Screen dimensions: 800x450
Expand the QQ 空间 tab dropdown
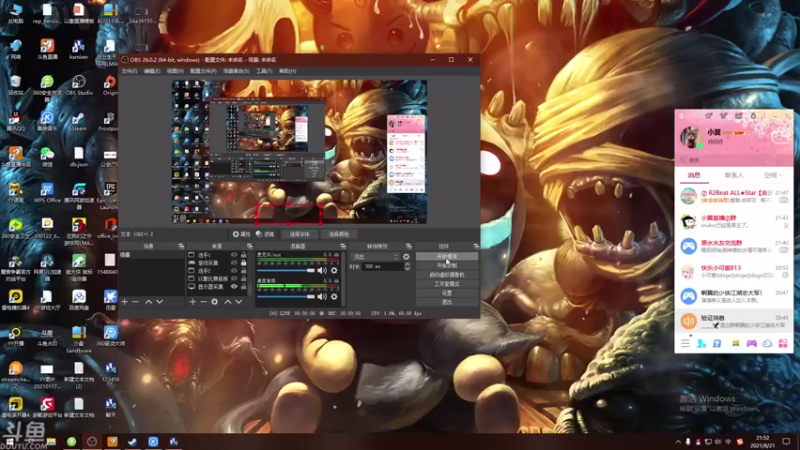pos(780,175)
